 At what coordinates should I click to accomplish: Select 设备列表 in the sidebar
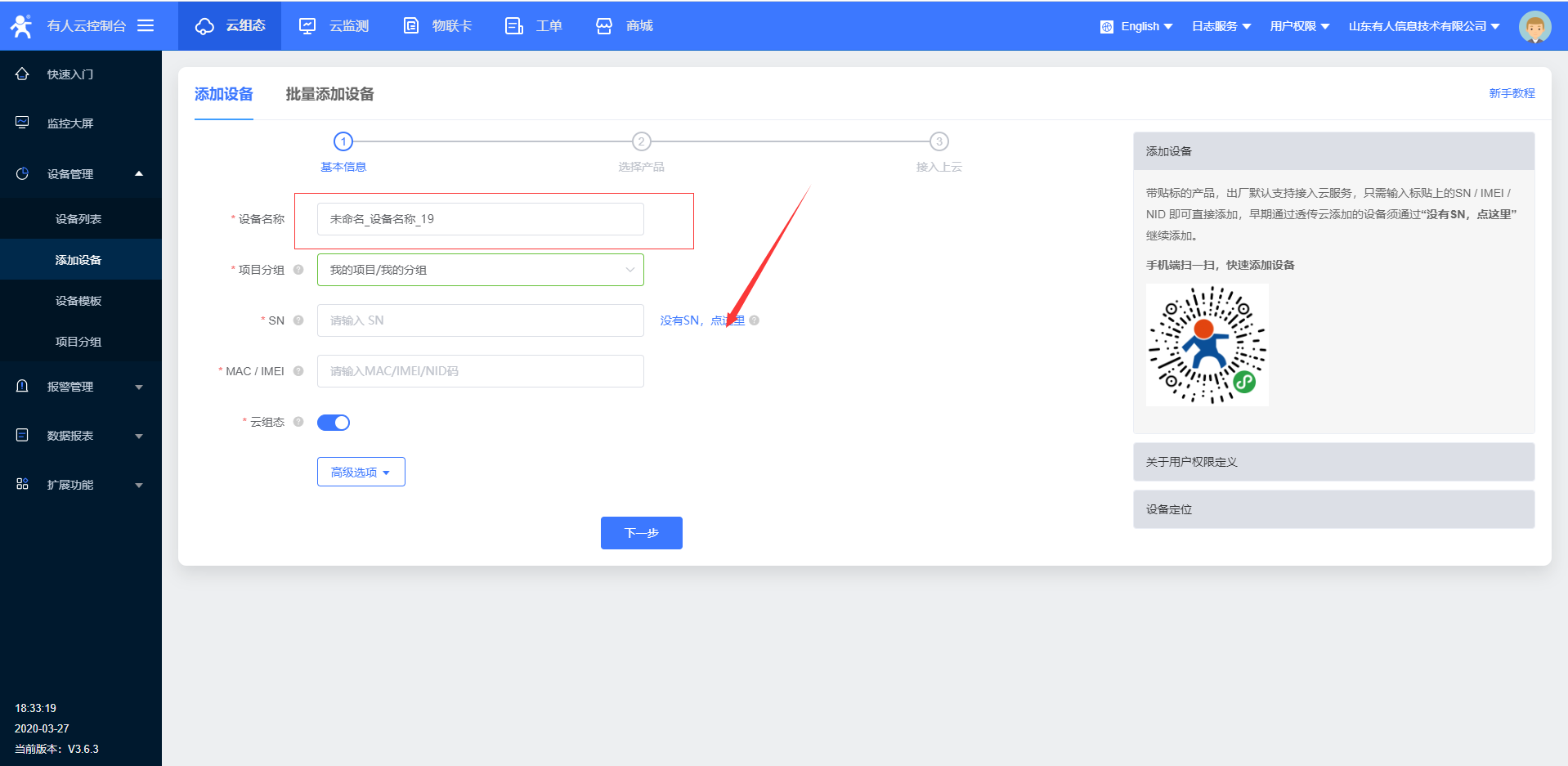[78, 219]
